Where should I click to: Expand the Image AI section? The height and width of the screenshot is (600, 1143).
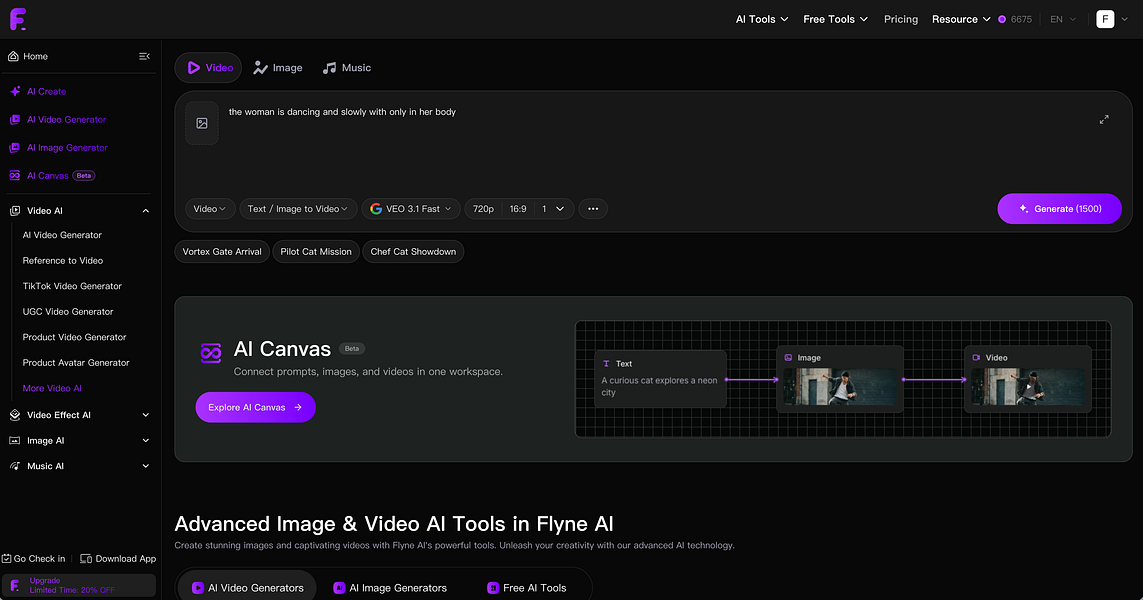[146, 440]
